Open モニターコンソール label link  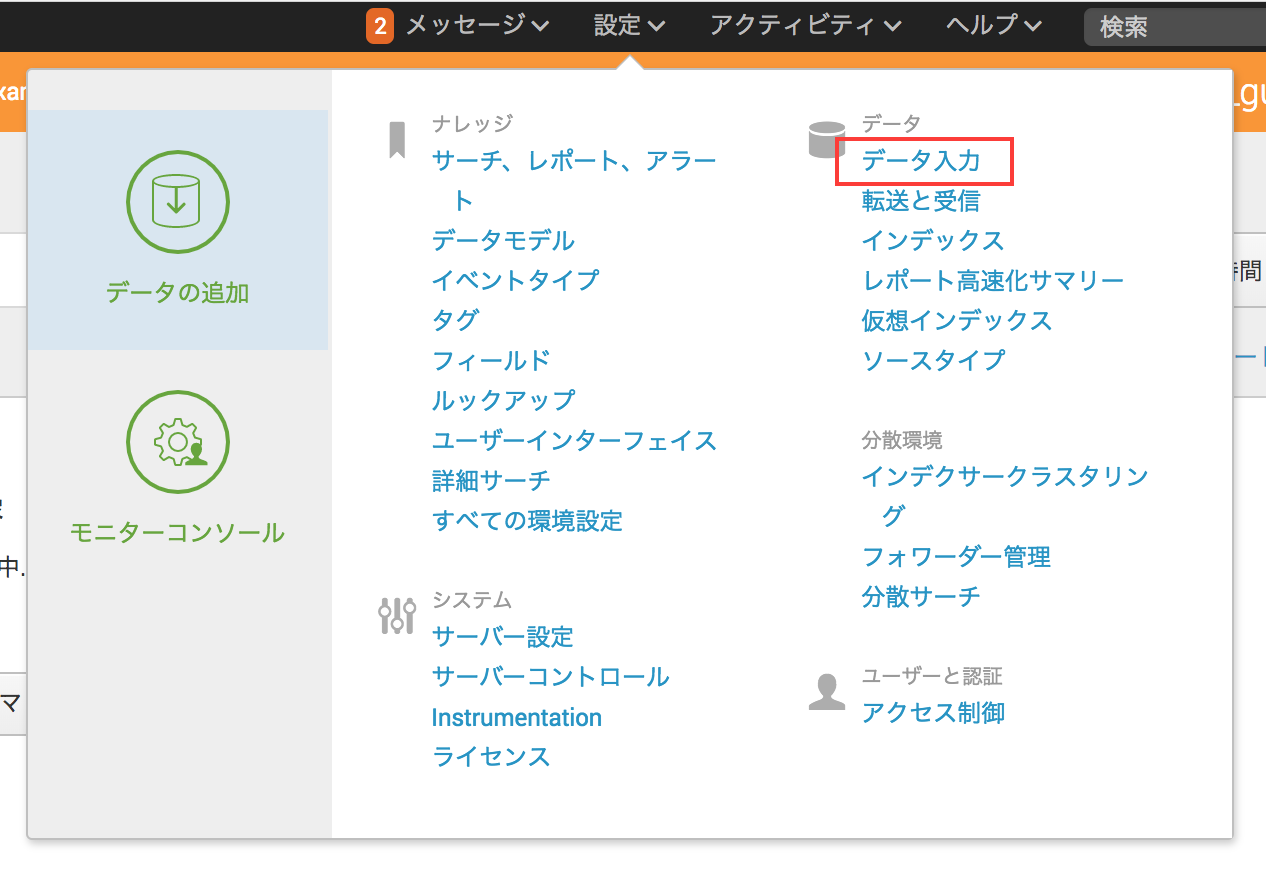coord(177,533)
